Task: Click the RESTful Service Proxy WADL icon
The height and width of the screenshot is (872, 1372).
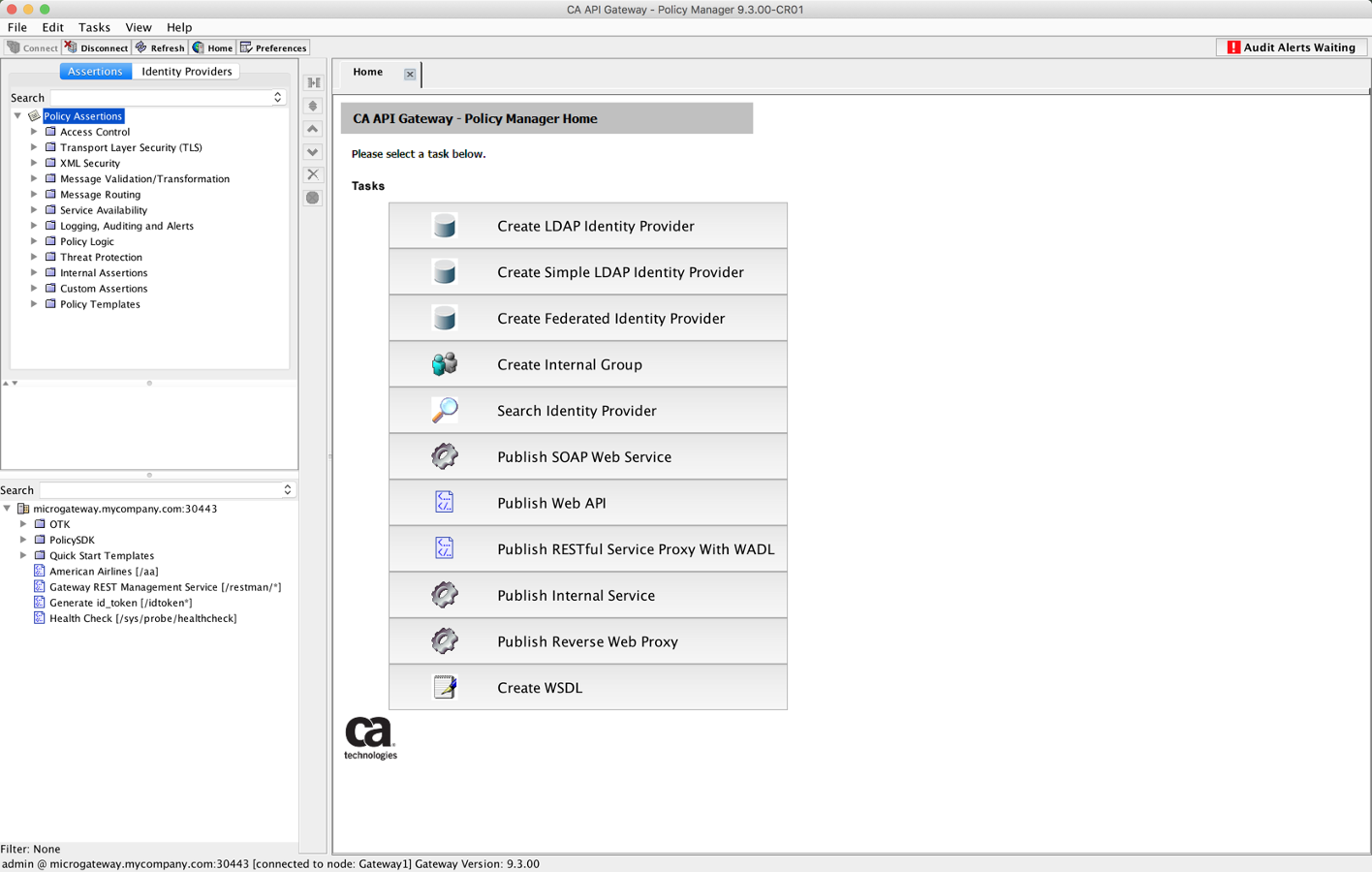Action: tap(445, 549)
